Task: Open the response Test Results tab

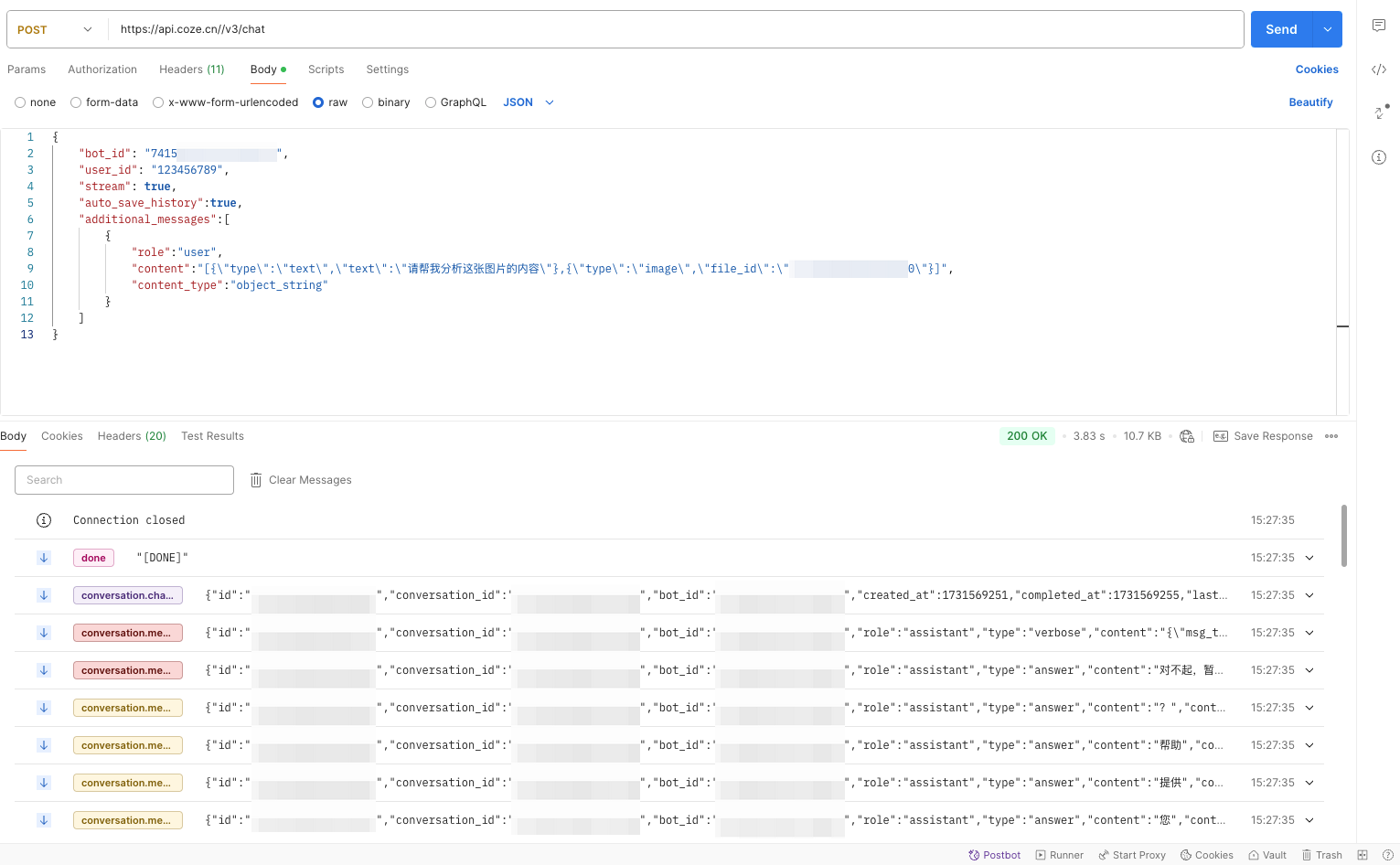Action: [x=212, y=436]
